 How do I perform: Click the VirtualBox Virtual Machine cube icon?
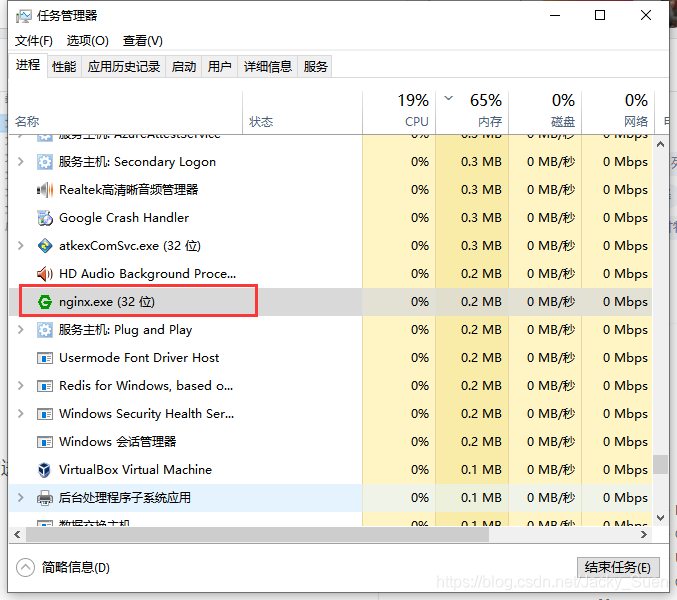(x=45, y=470)
